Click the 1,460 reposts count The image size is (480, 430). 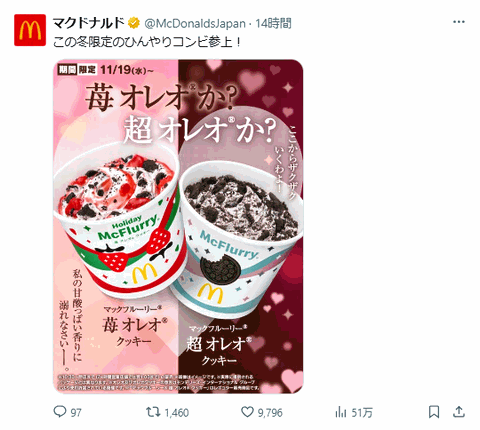(x=177, y=413)
